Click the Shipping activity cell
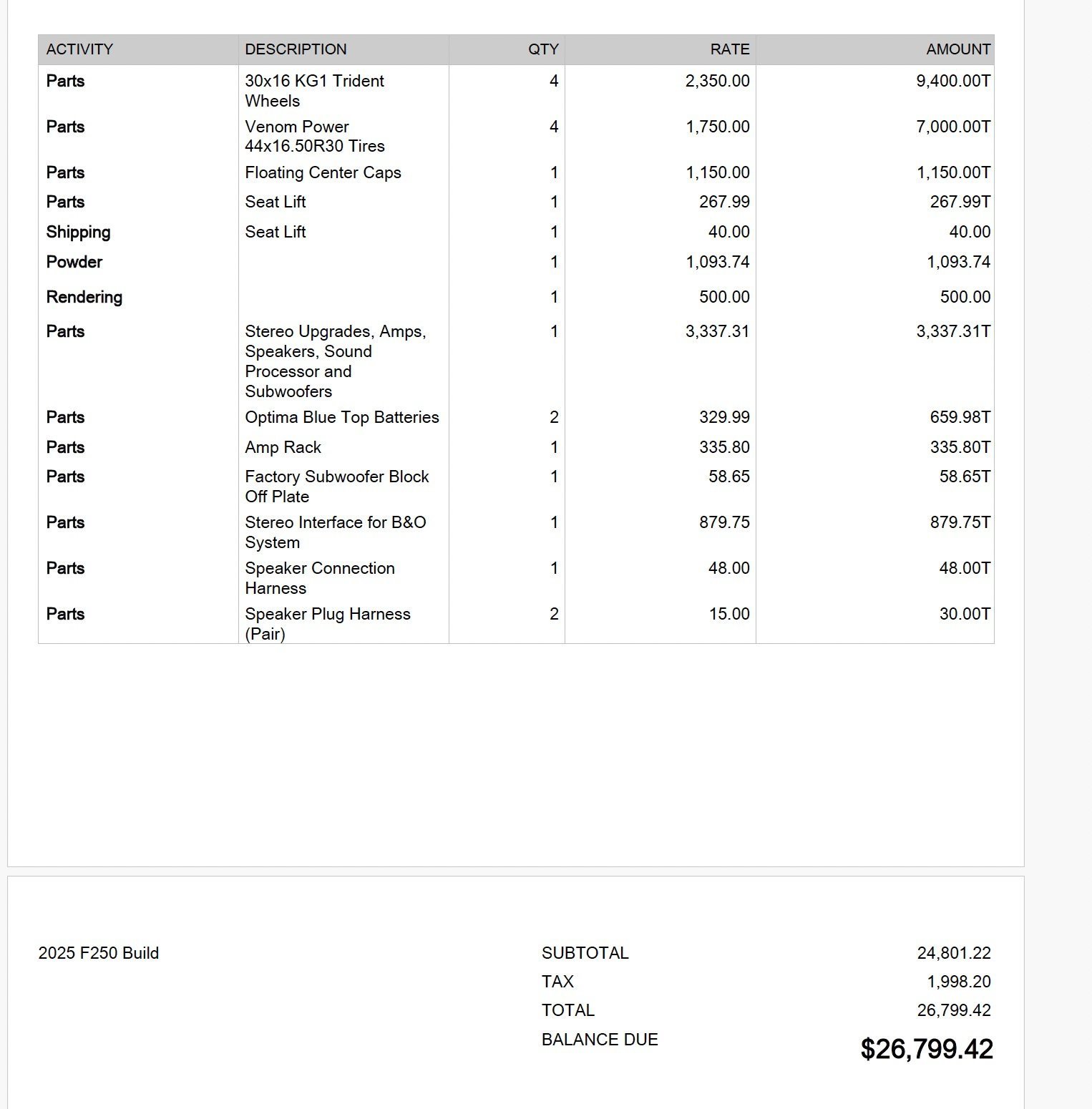Screen dimensions: 1092x1109 [78, 232]
